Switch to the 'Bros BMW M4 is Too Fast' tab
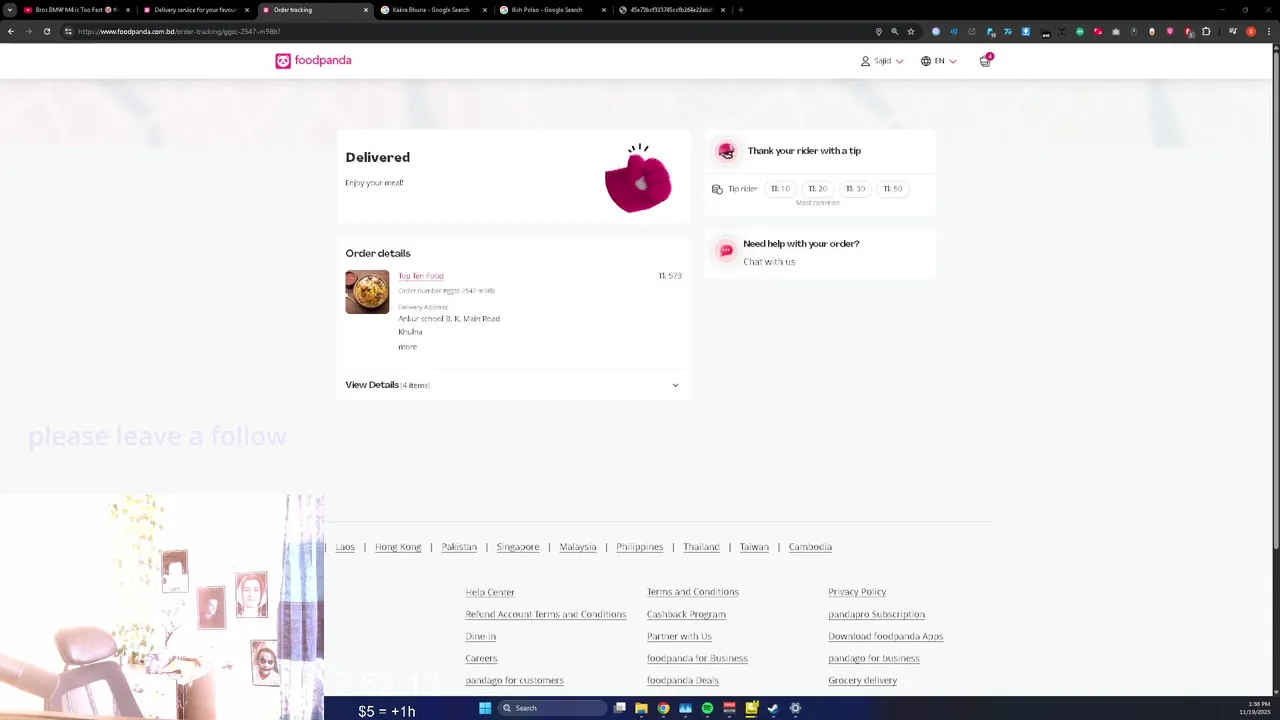This screenshot has height=720, width=1280. [76, 10]
